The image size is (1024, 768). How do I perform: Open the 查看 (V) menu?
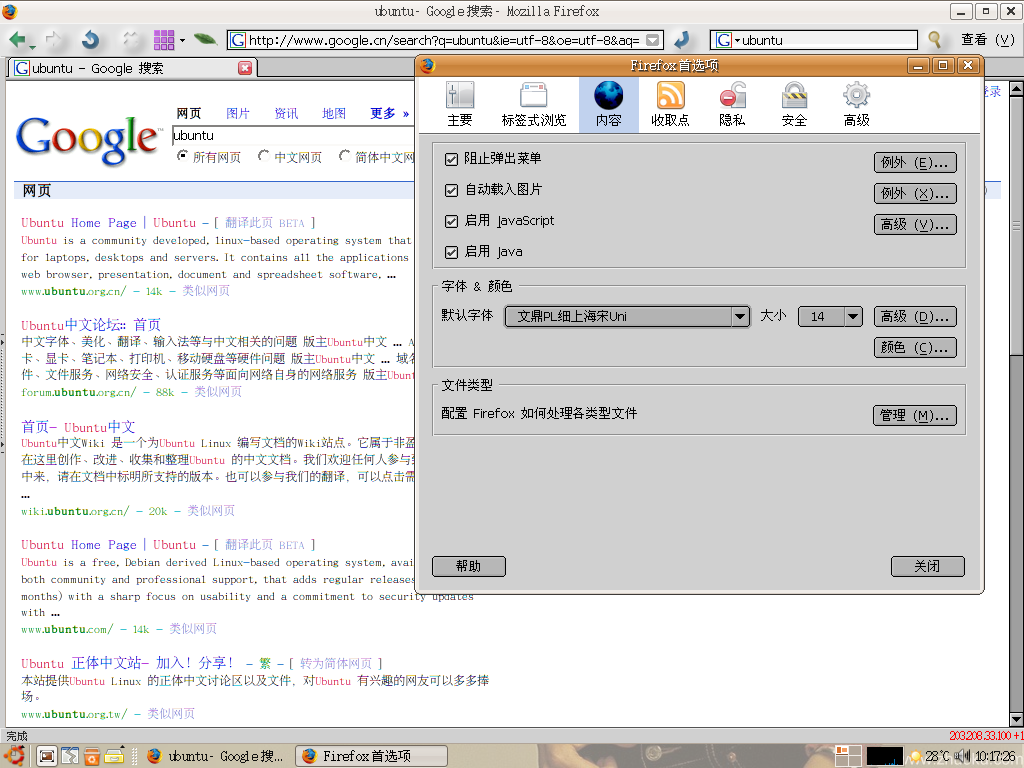click(987, 40)
